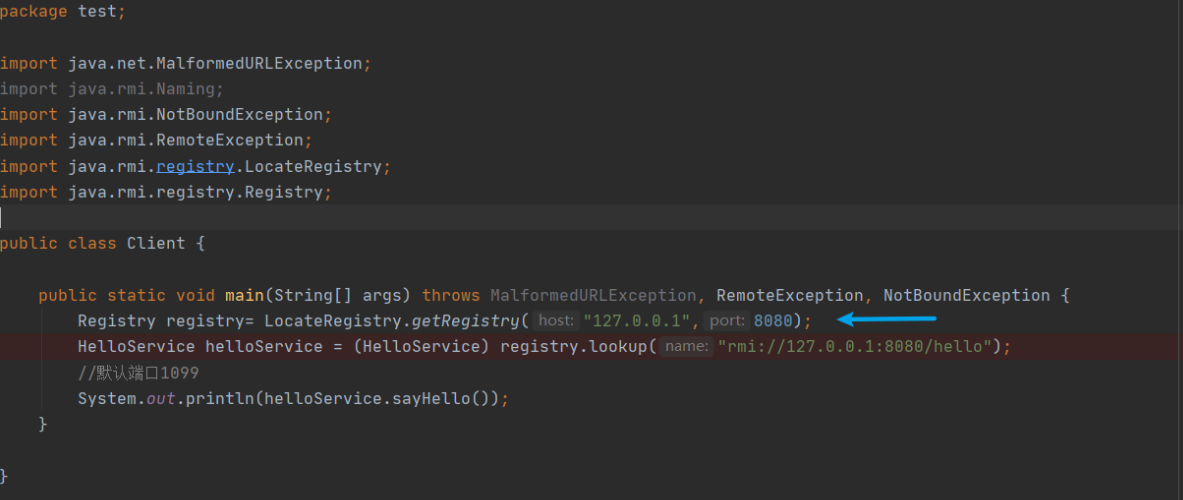Viewport: 1183px width, 500px height.
Task: Click the "package test;" declaration line
Action: click(63, 12)
